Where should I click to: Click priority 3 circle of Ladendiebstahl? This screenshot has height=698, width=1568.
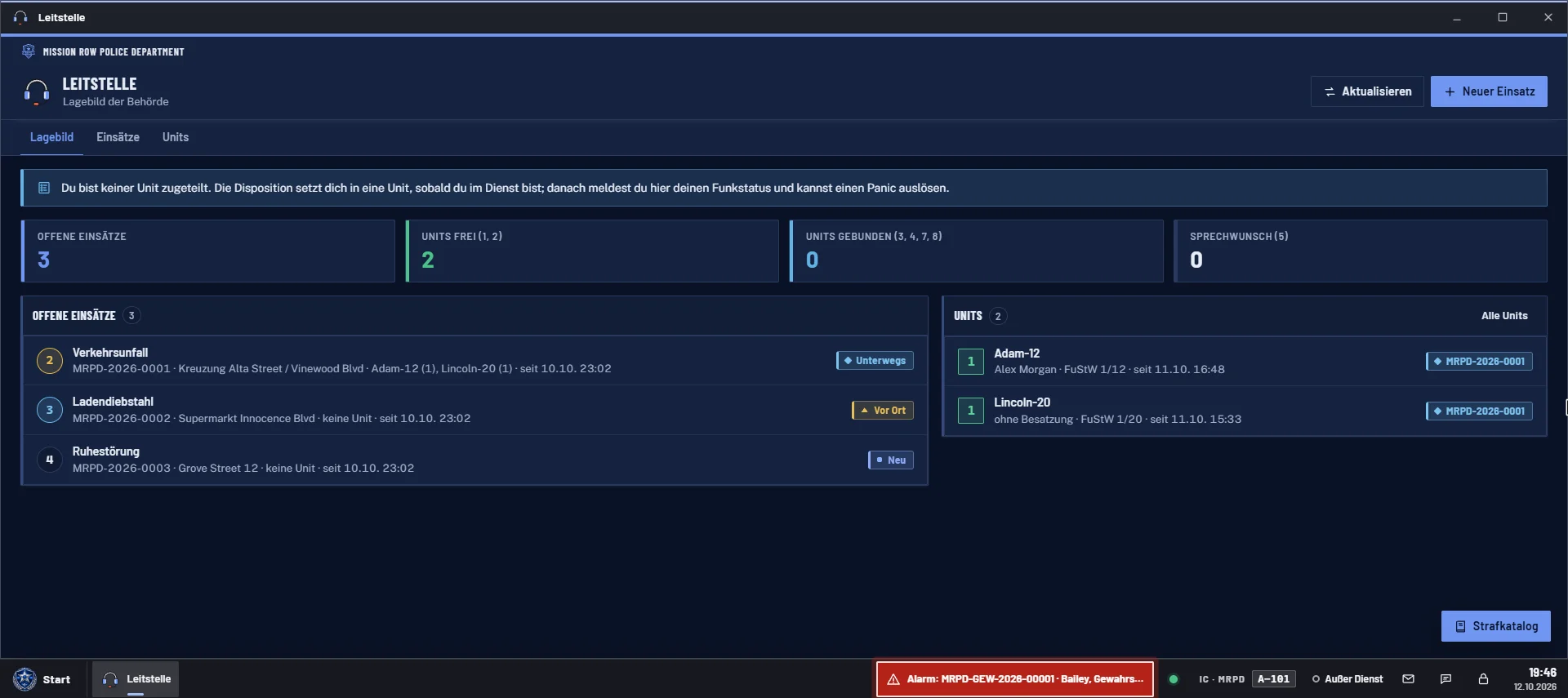click(x=50, y=410)
